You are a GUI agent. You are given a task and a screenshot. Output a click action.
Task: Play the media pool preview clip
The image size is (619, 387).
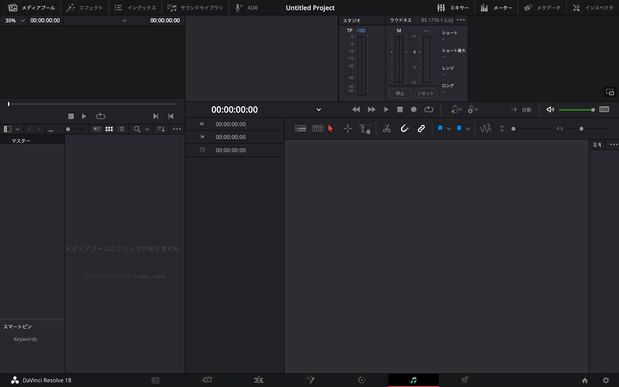point(84,116)
